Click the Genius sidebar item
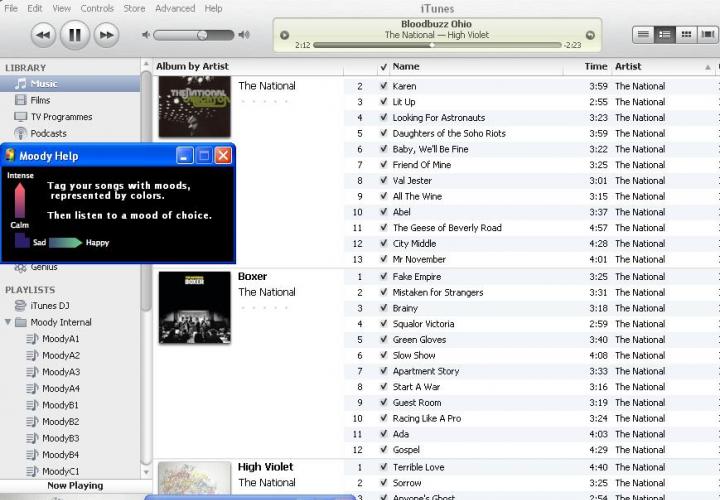The image size is (720, 500). [x=44, y=268]
